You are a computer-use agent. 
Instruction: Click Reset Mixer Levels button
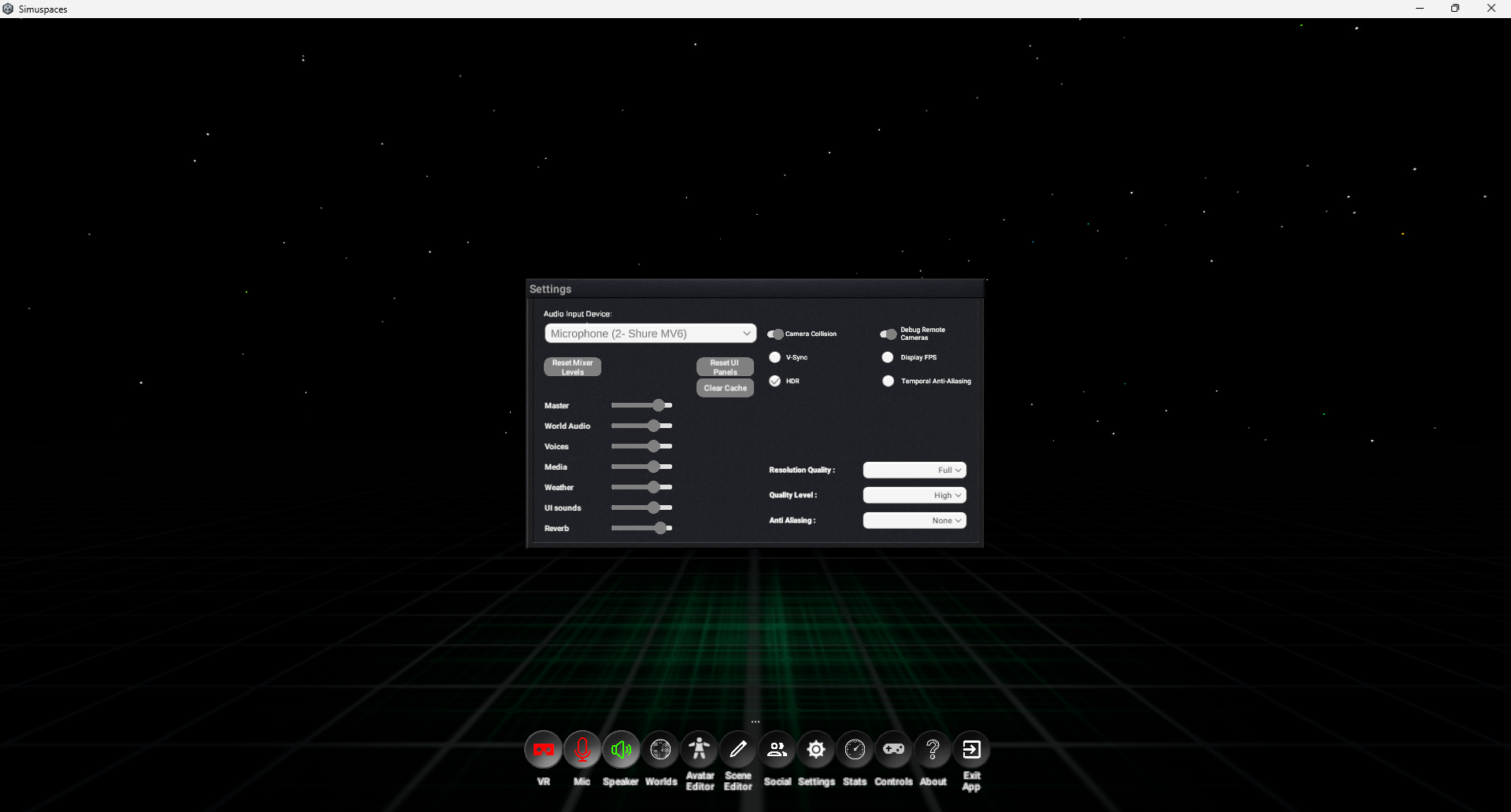(573, 367)
